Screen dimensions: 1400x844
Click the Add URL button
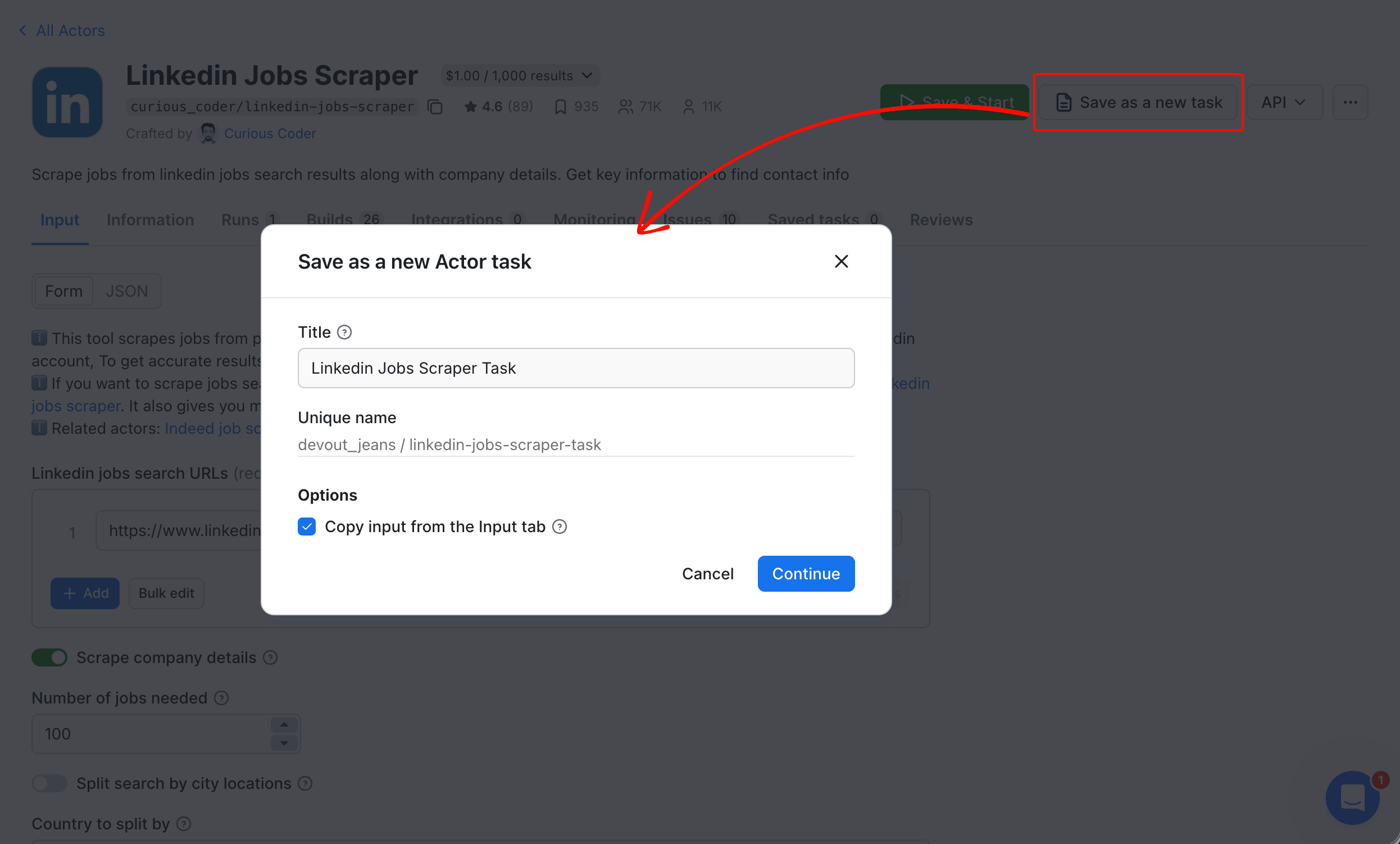pyautogui.click(x=85, y=593)
